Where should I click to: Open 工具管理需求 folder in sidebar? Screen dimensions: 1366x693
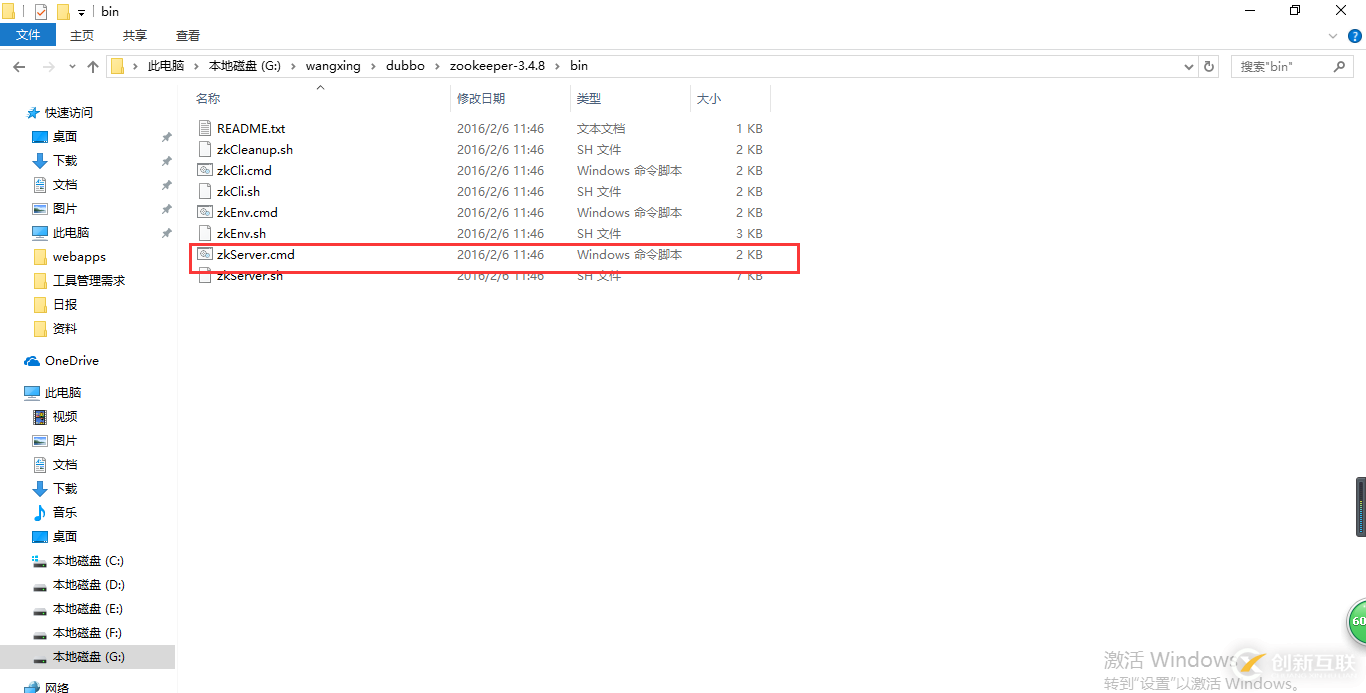(x=89, y=281)
